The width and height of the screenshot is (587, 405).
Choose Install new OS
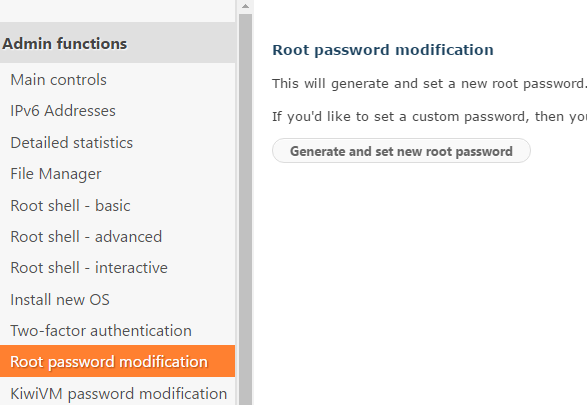(x=60, y=299)
